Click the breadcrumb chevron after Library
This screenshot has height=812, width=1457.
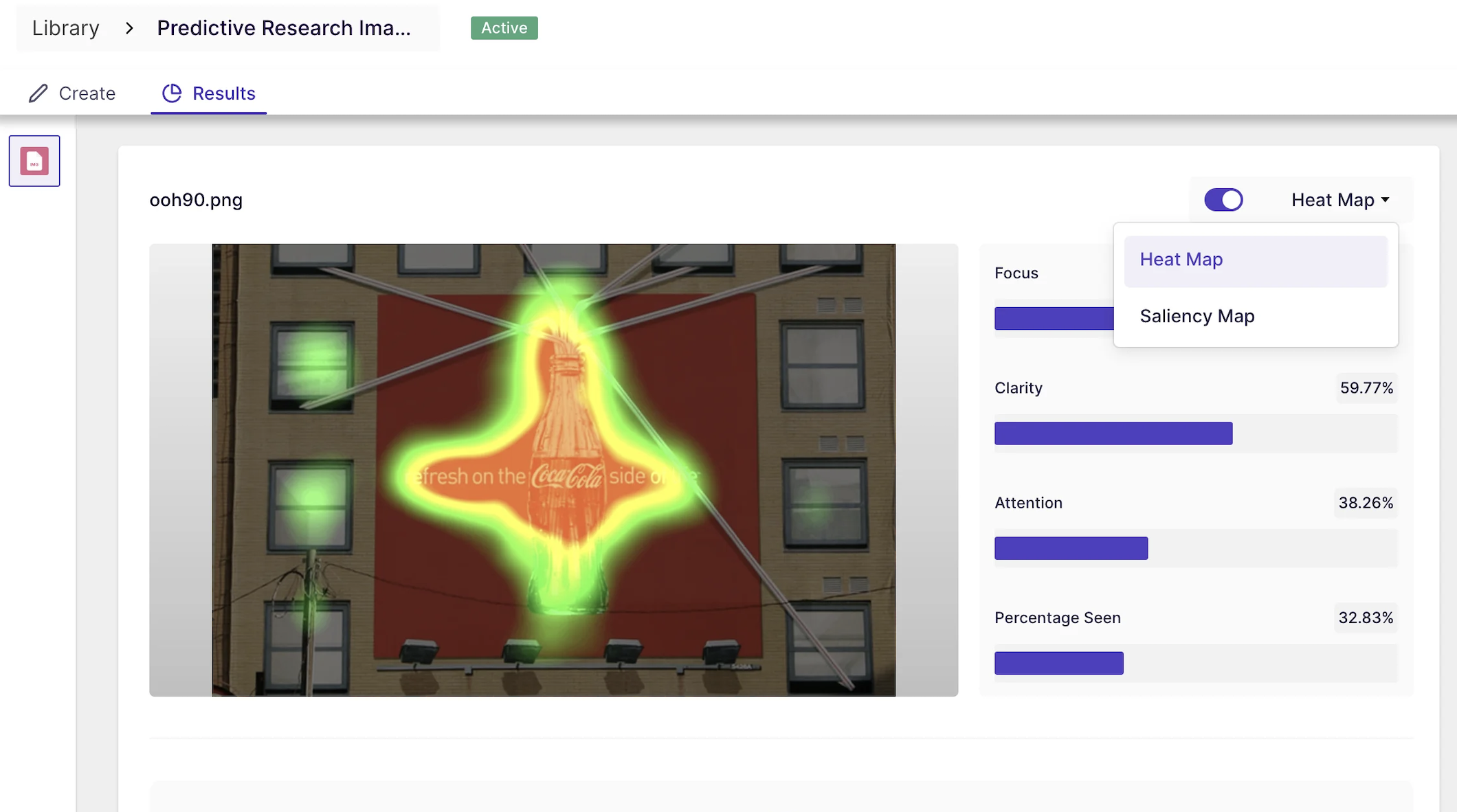(x=129, y=28)
